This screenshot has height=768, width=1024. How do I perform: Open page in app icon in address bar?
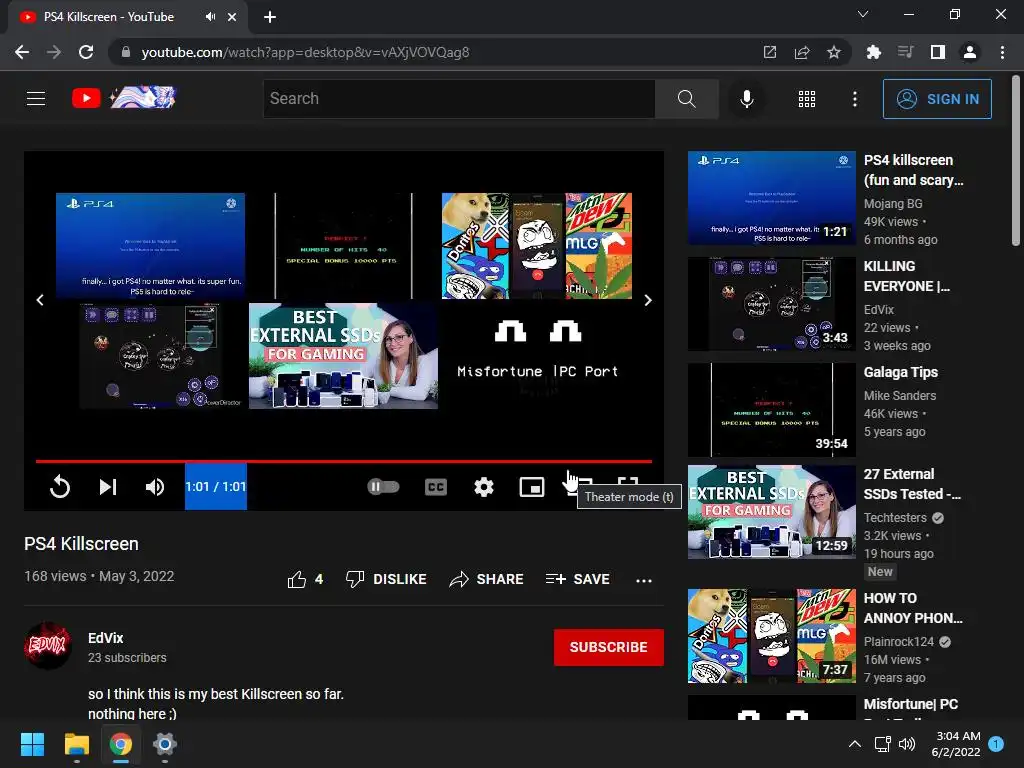(x=770, y=52)
